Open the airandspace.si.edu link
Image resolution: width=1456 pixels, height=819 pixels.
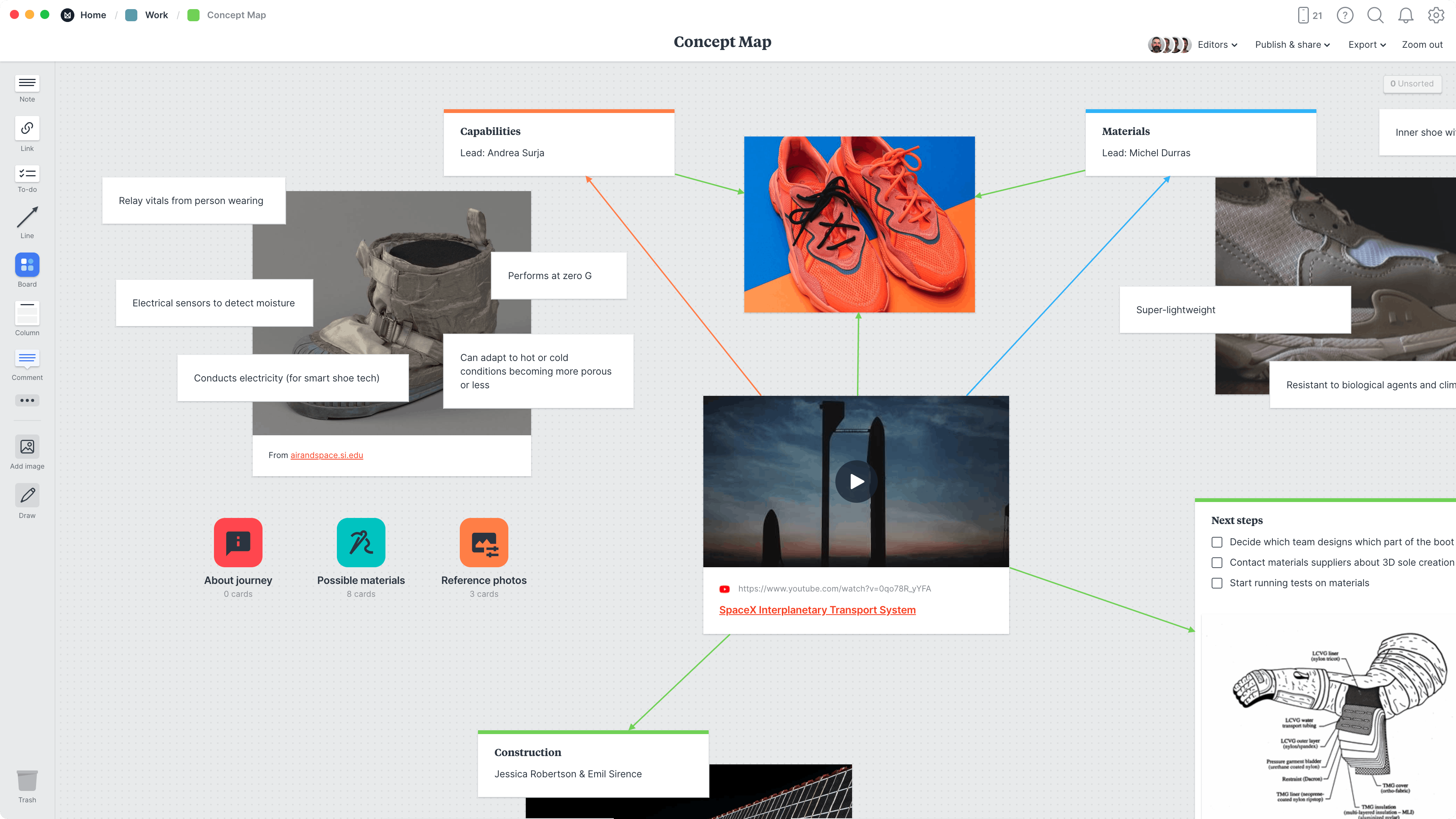[x=327, y=455]
